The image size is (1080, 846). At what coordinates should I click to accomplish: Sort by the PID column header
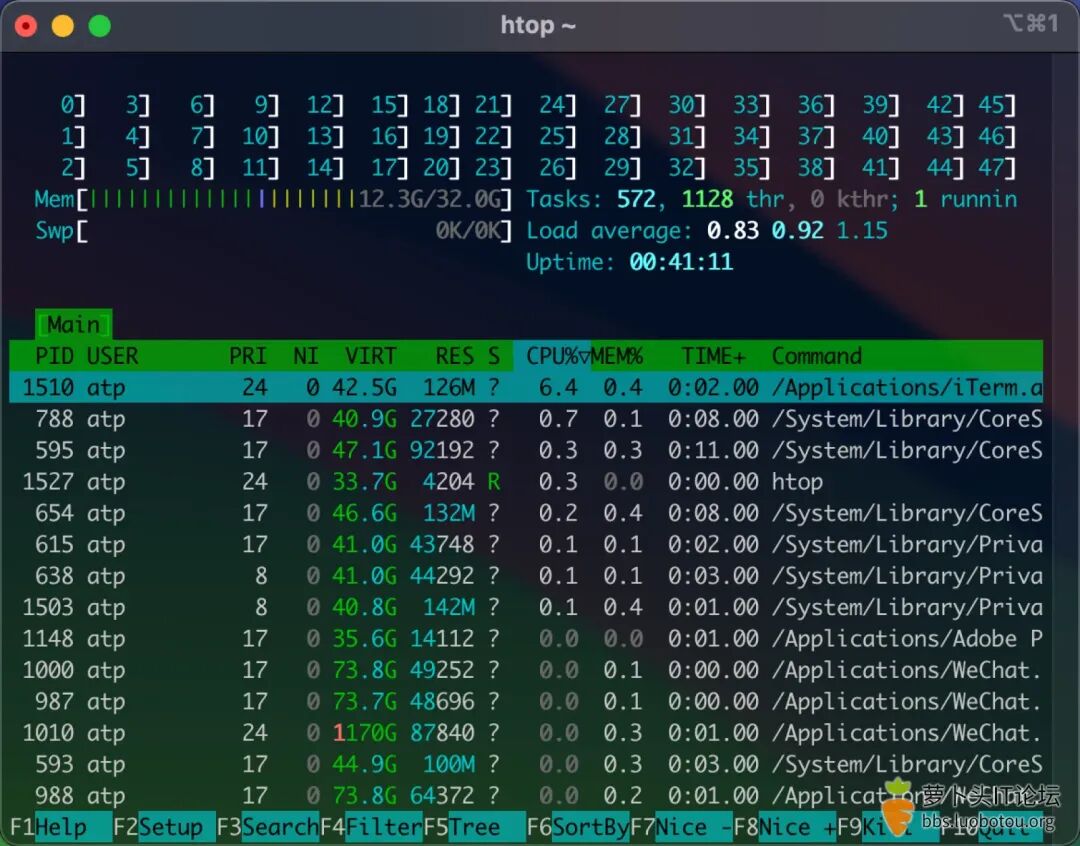[x=54, y=355]
